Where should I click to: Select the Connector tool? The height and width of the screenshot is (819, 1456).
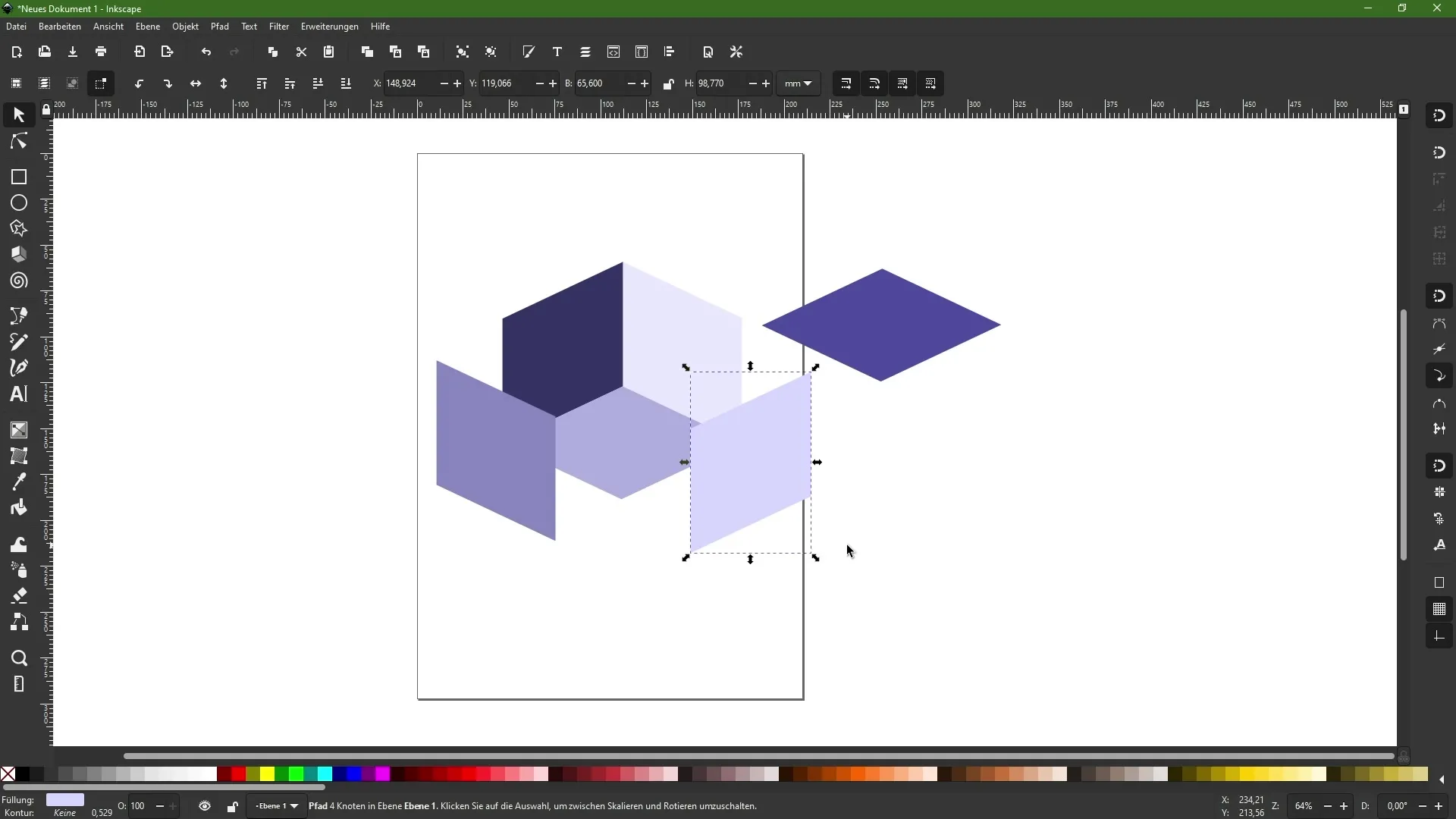tap(19, 623)
